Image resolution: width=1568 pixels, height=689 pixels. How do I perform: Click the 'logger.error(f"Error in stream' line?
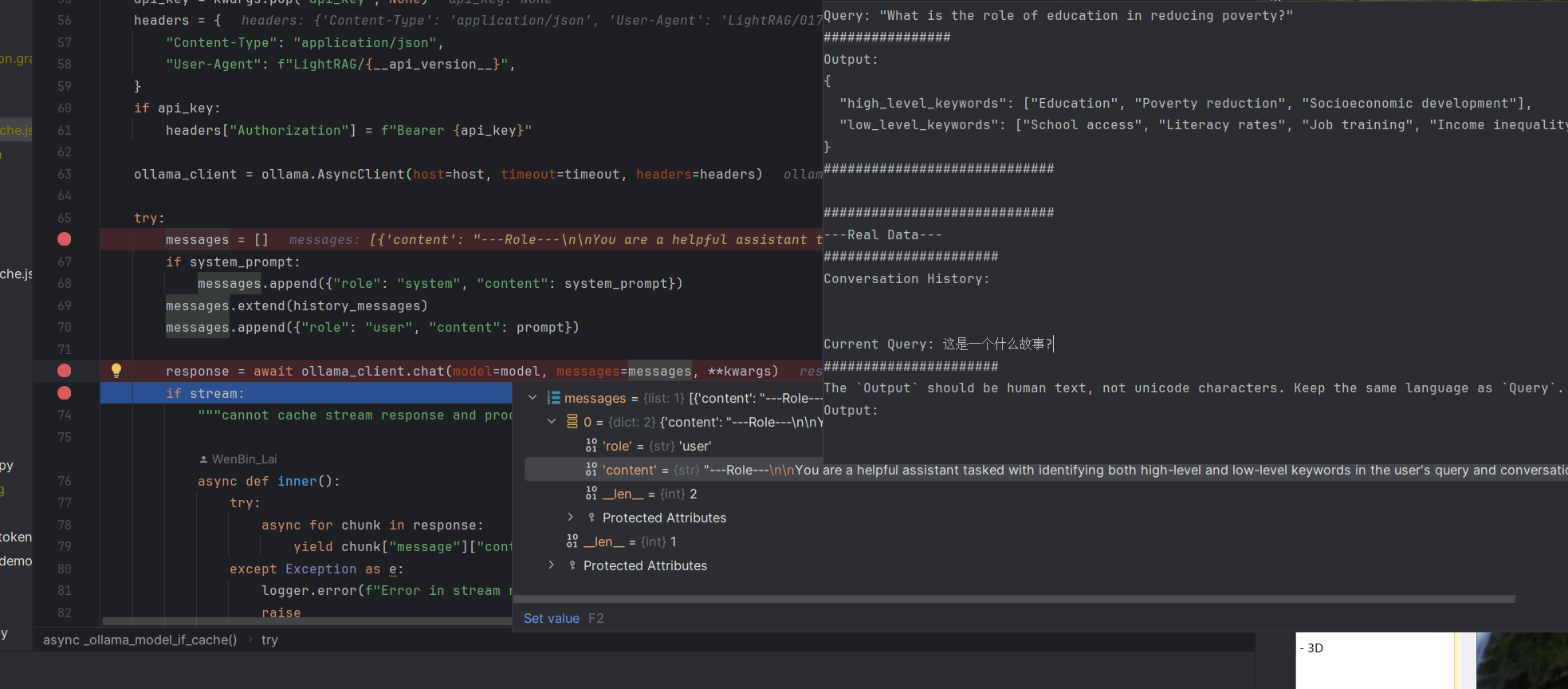387,590
